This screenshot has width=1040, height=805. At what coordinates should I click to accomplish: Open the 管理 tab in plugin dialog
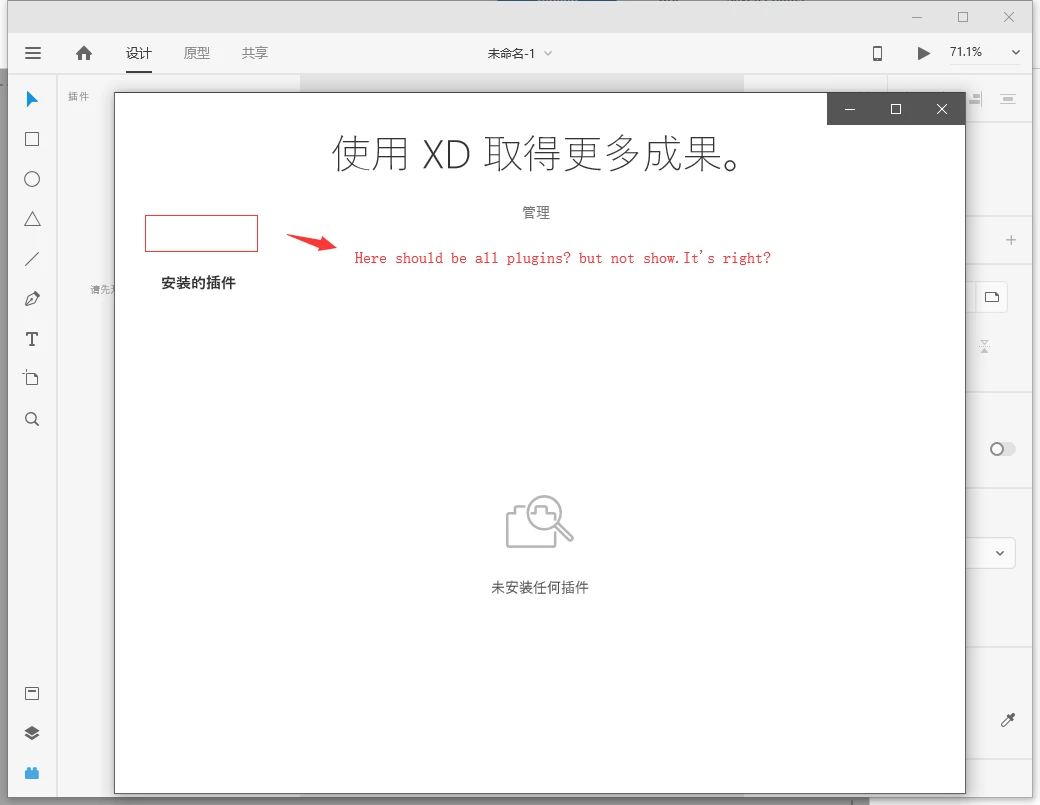click(536, 213)
